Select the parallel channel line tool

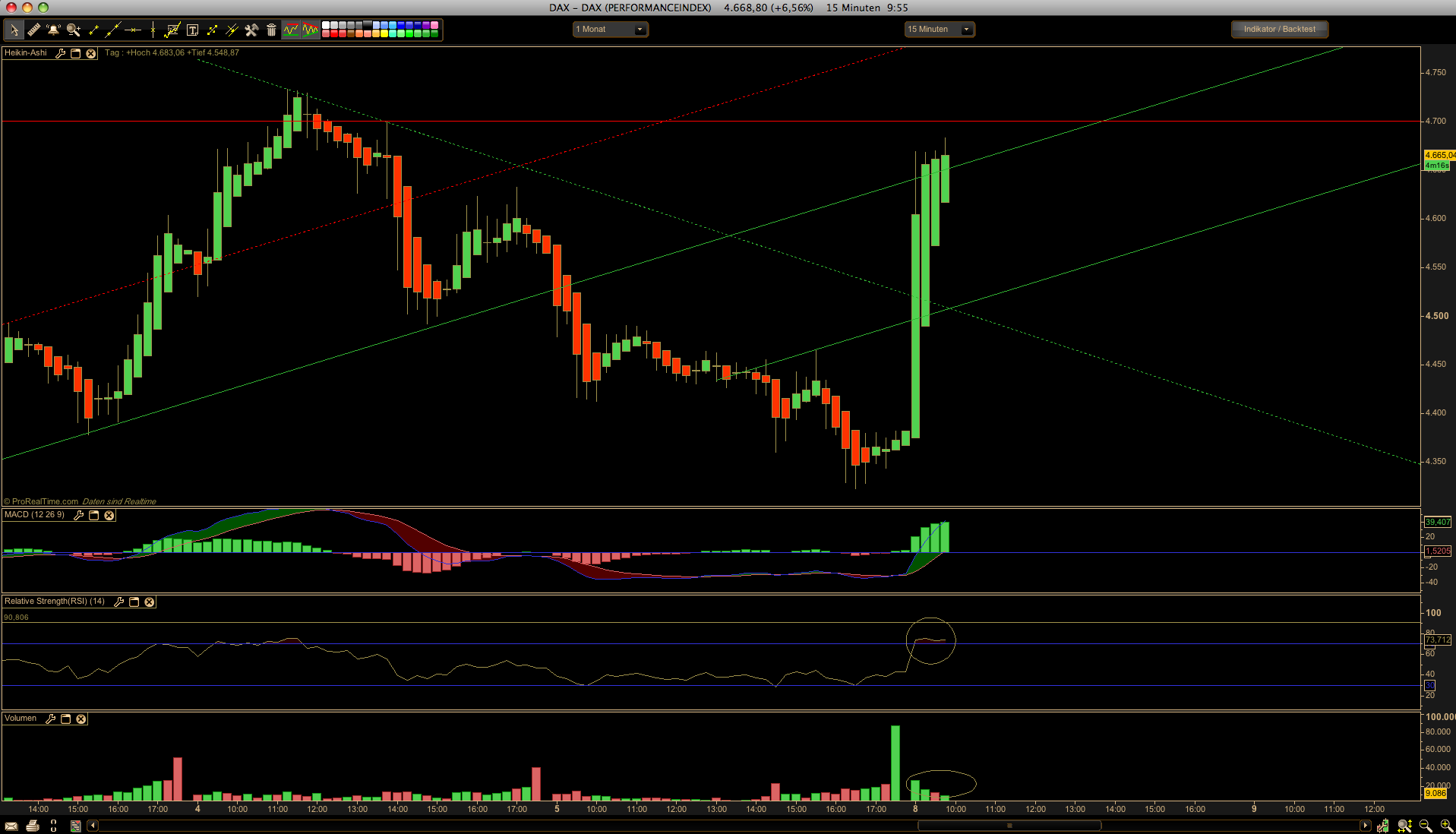click(232, 30)
